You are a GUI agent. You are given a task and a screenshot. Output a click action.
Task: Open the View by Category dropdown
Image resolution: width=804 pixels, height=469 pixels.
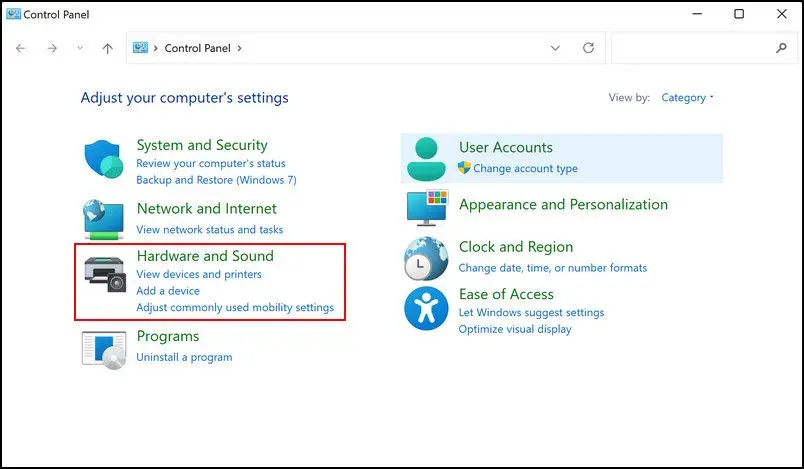[687, 97]
